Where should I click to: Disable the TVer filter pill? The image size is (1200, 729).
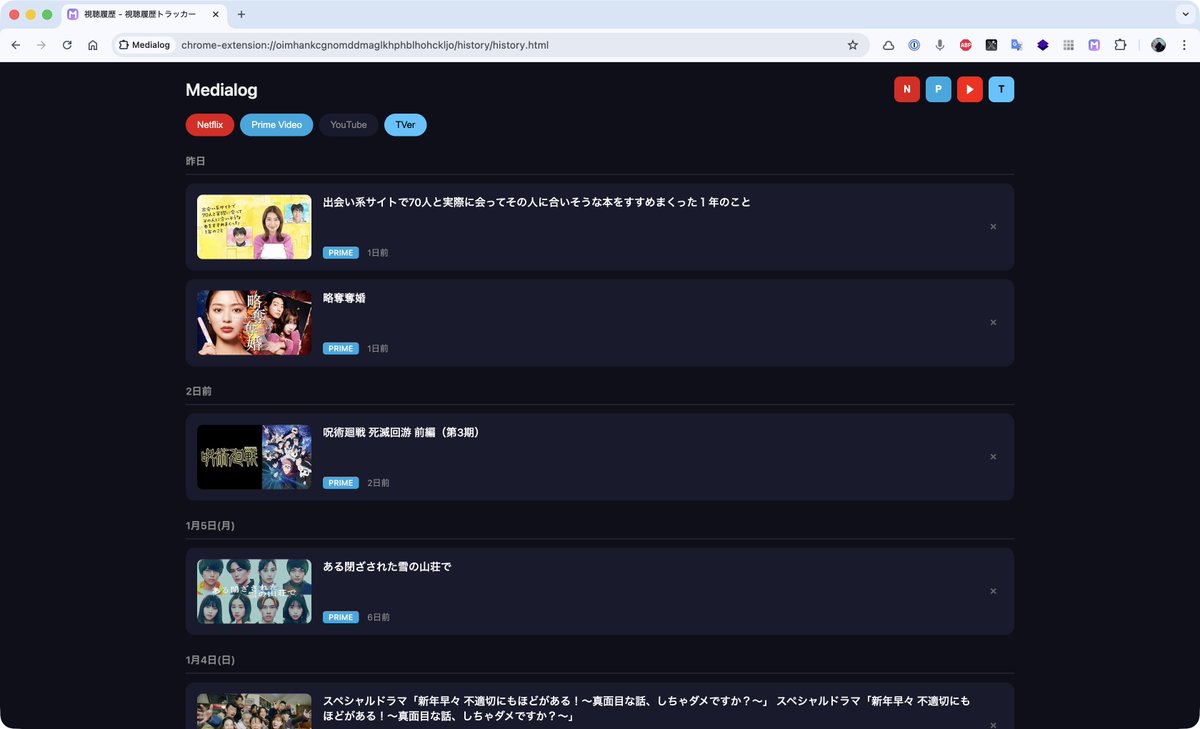pyautogui.click(x=405, y=124)
